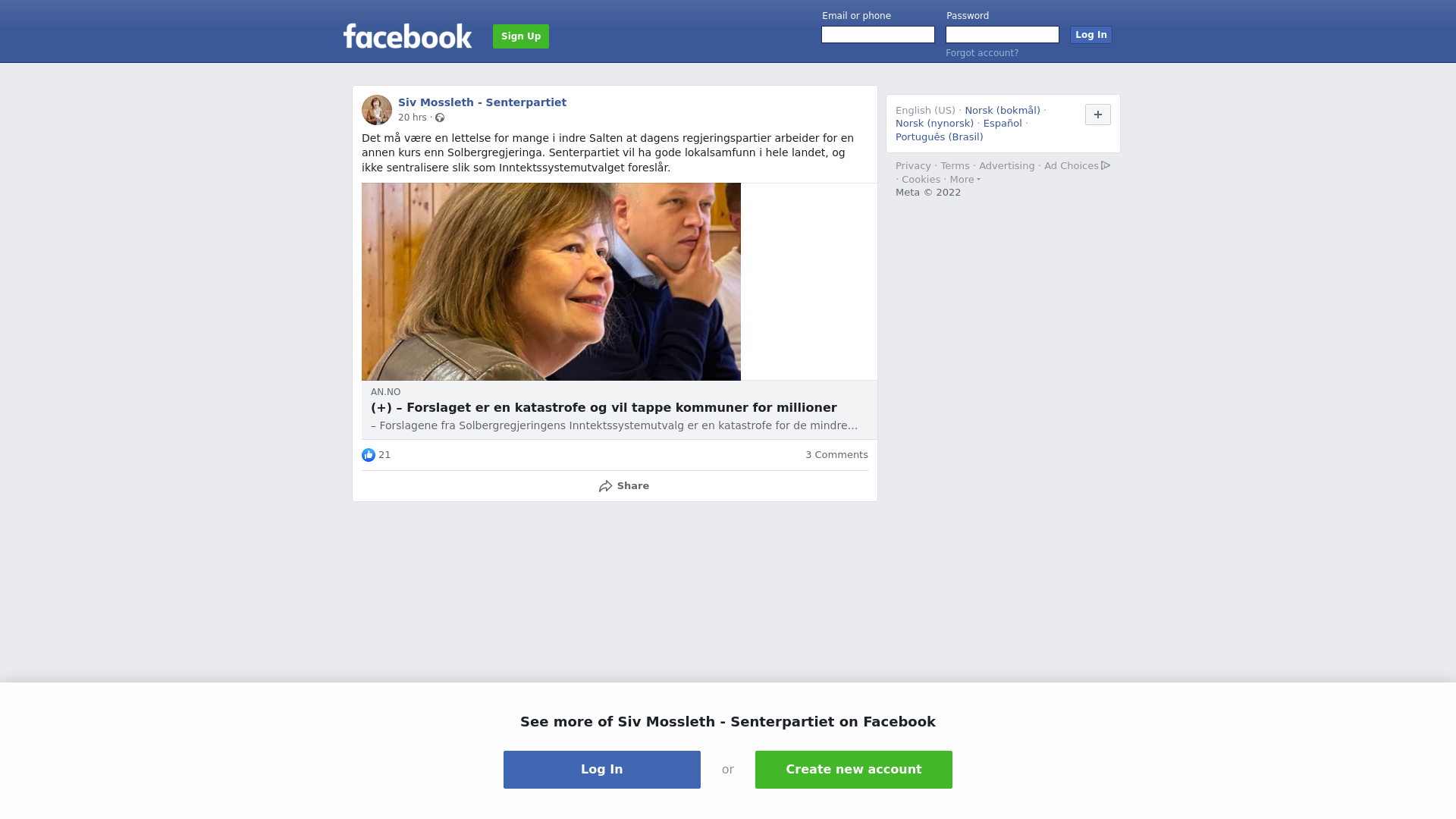Image resolution: width=1456 pixels, height=819 pixels.
Task: Expand the More footer dropdown
Action: coord(965,180)
